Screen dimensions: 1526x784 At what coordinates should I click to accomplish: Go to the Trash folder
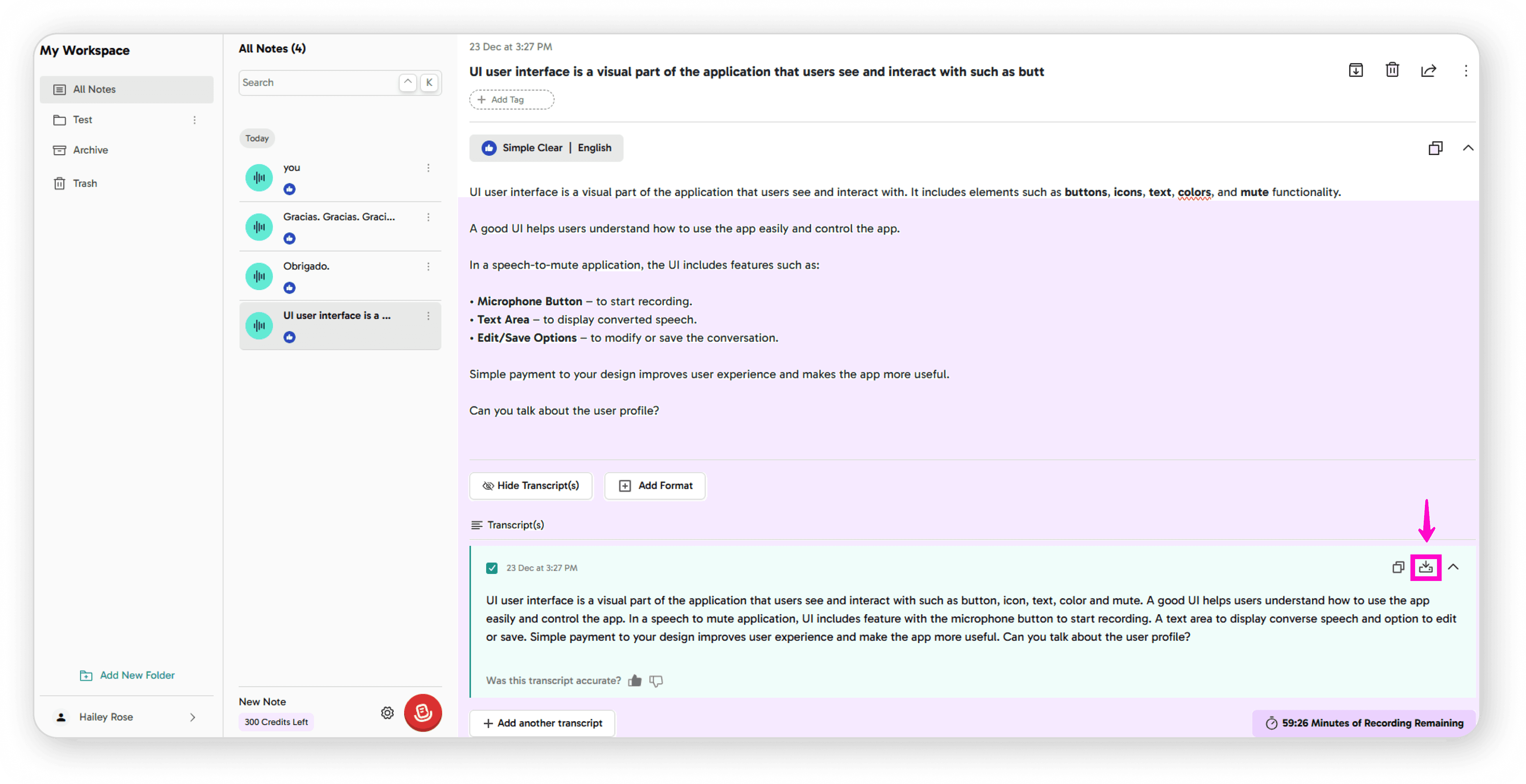click(x=85, y=184)
